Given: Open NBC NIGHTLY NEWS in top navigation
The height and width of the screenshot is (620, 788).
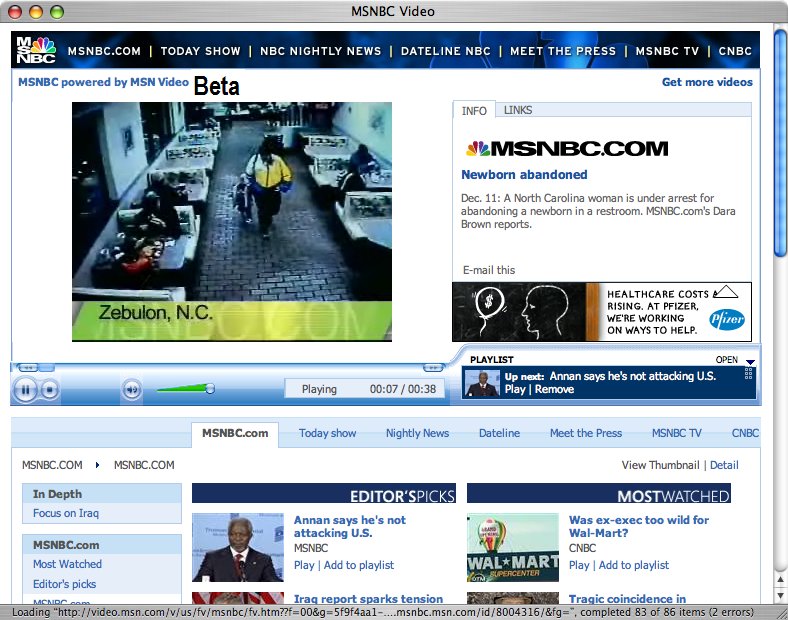Looking at the screenshot, I should click(x=321, y=51).
